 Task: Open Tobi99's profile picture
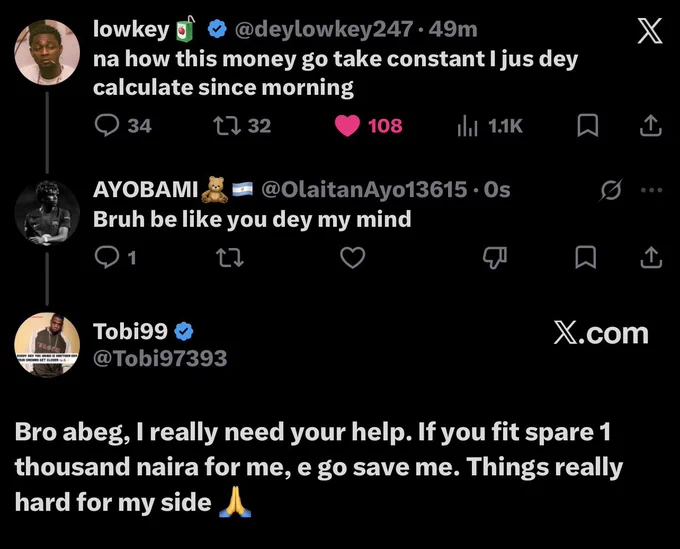[x=47, y=345]
